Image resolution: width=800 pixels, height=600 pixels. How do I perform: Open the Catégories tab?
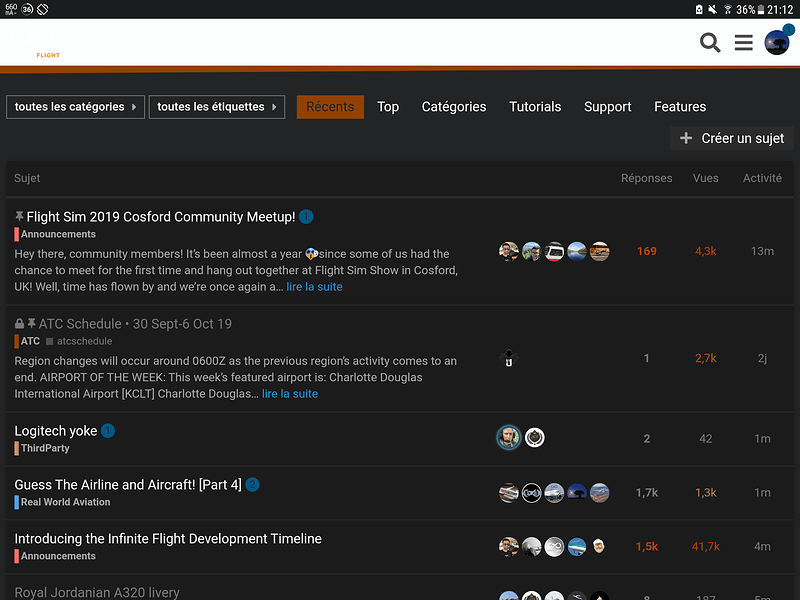click(454, 106)
